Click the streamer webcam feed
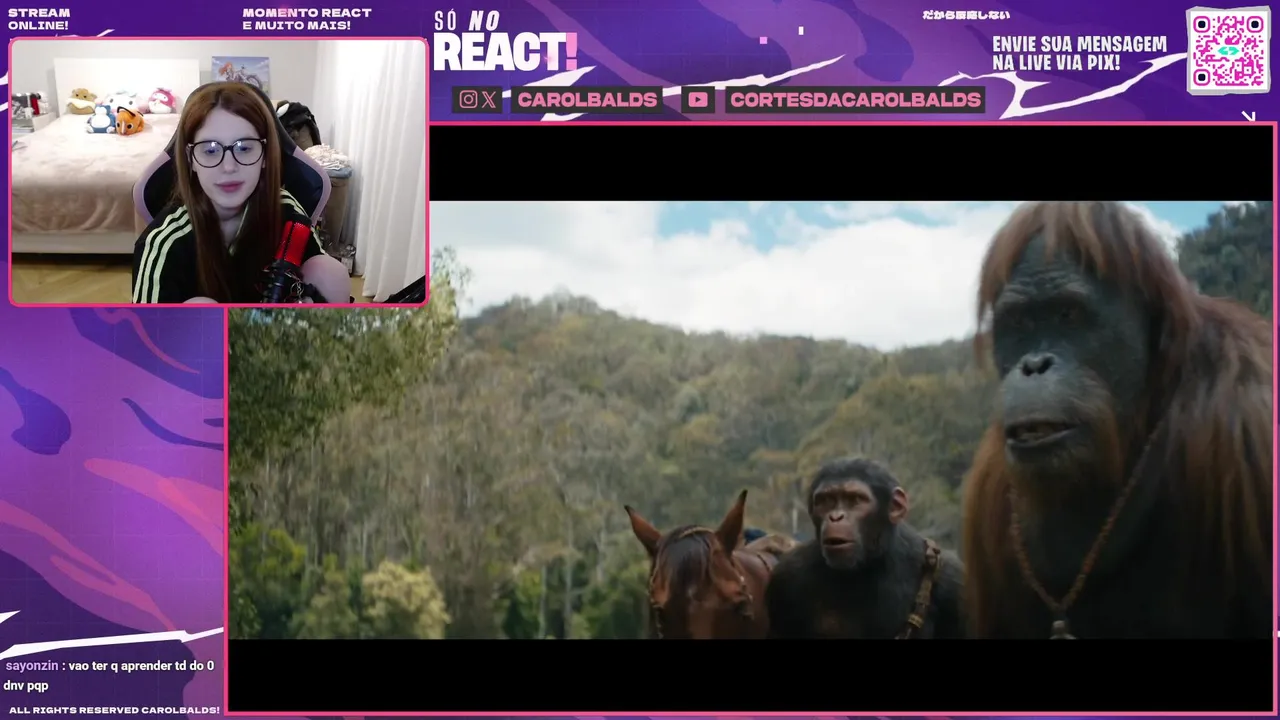Image resolution: width=1280 pixels, height=720 pixels. (218, 172)
